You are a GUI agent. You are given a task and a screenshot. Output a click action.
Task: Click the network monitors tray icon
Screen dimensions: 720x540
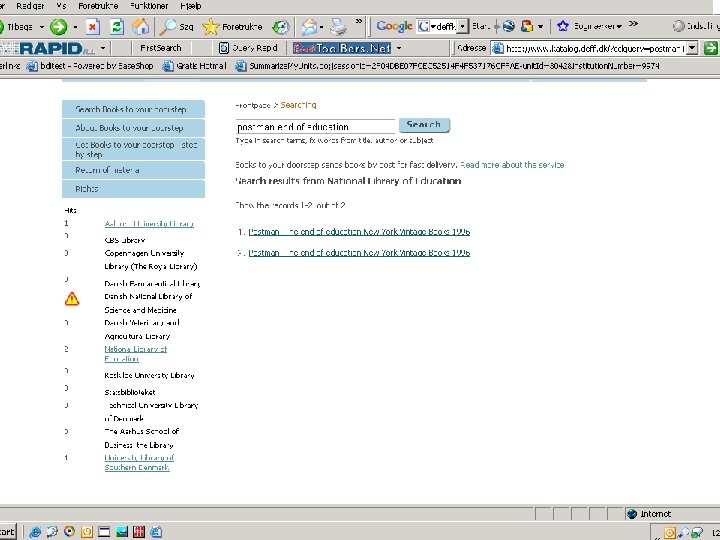[x=698, y=533]
